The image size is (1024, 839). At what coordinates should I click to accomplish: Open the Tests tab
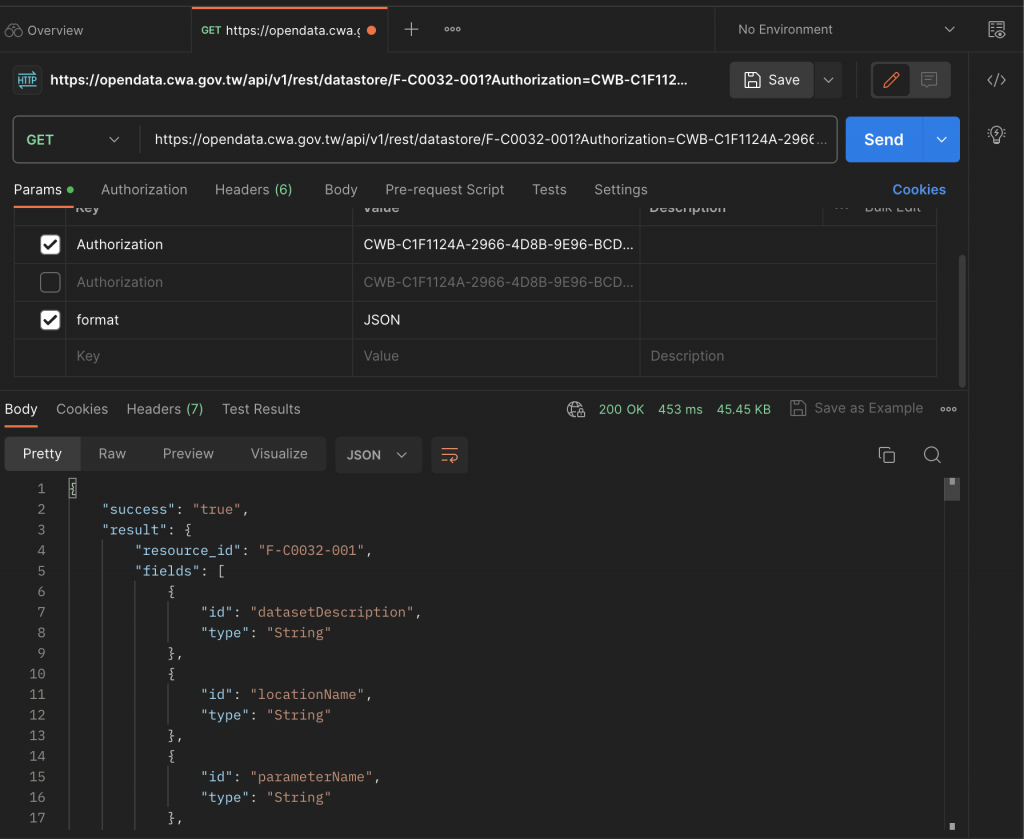[549, 189]
